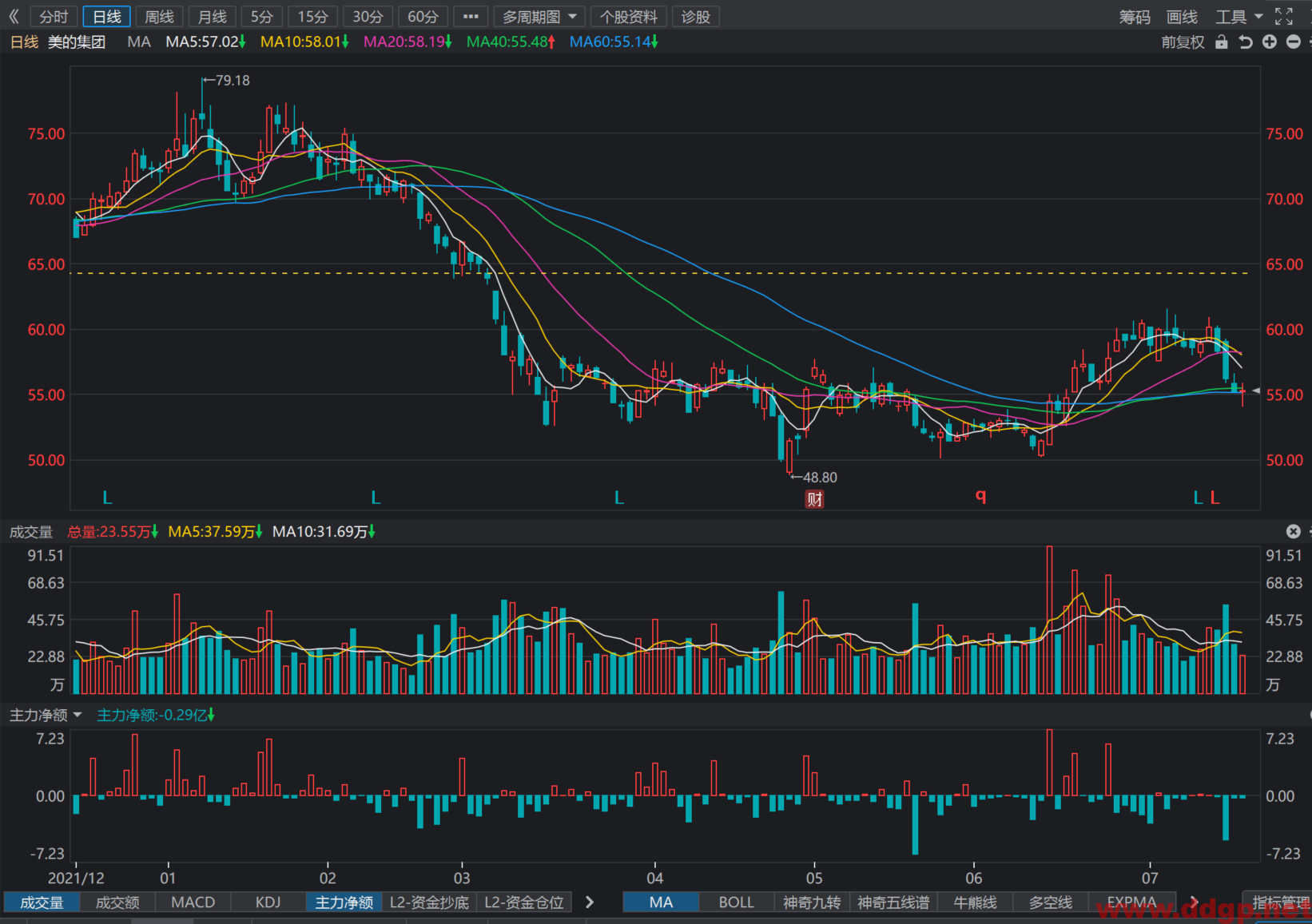Screen dimensions: 1312x924
Task: Toggle 前复权 price adjustment mode
Action: [x=1183, y=42]
